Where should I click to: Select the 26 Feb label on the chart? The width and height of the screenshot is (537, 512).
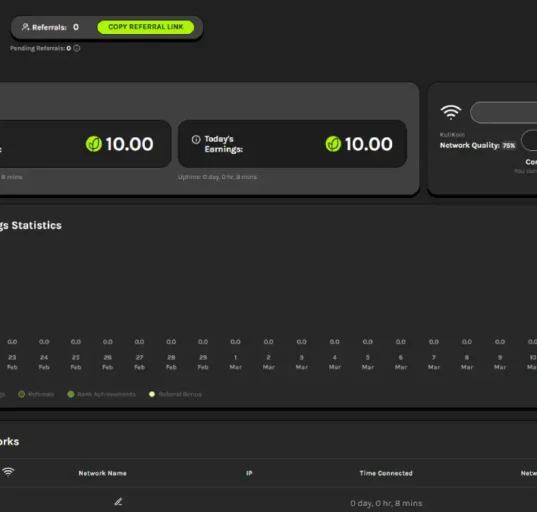tap(108, 362)
